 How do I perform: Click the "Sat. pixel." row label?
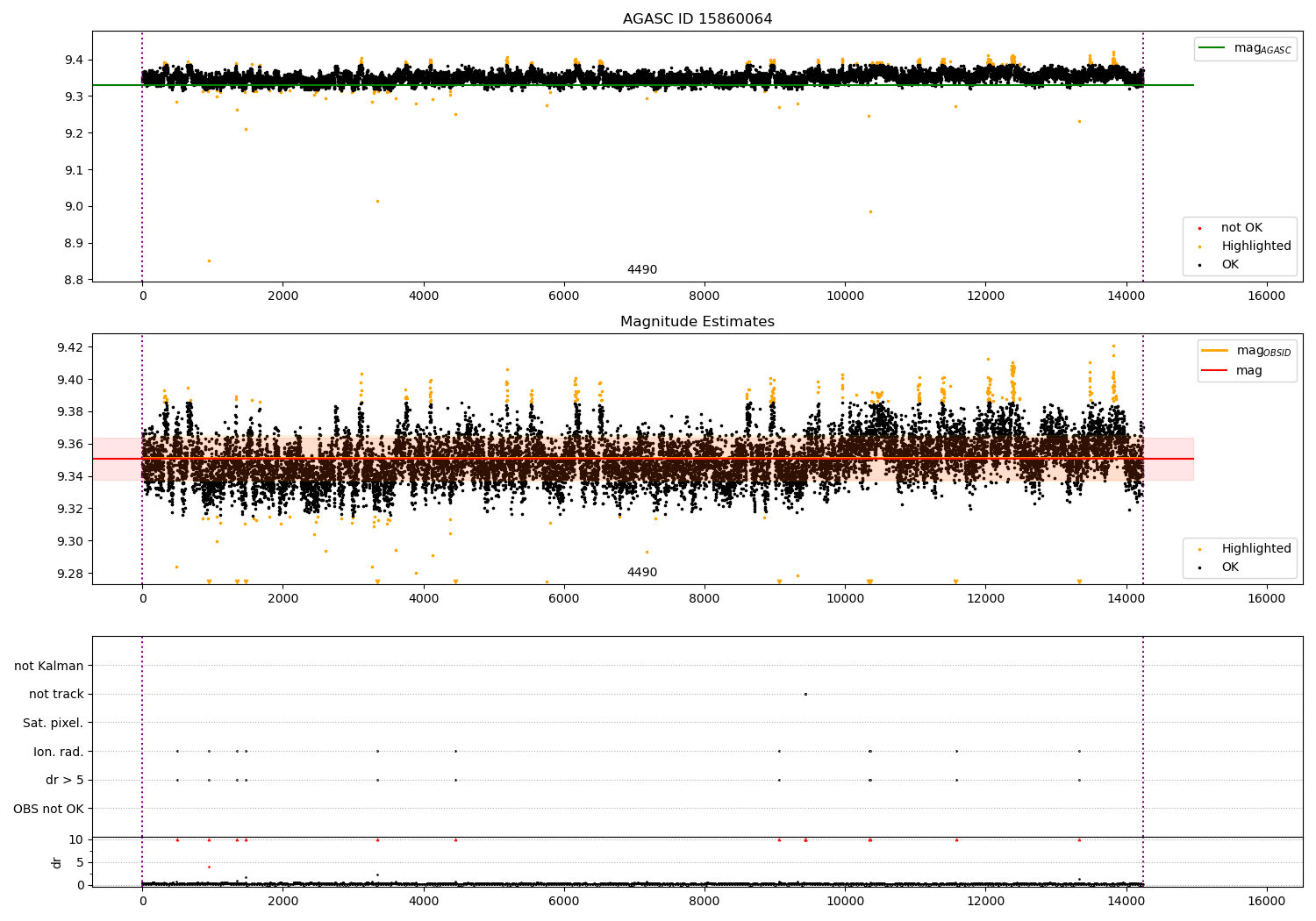click(x=53, y=724)
